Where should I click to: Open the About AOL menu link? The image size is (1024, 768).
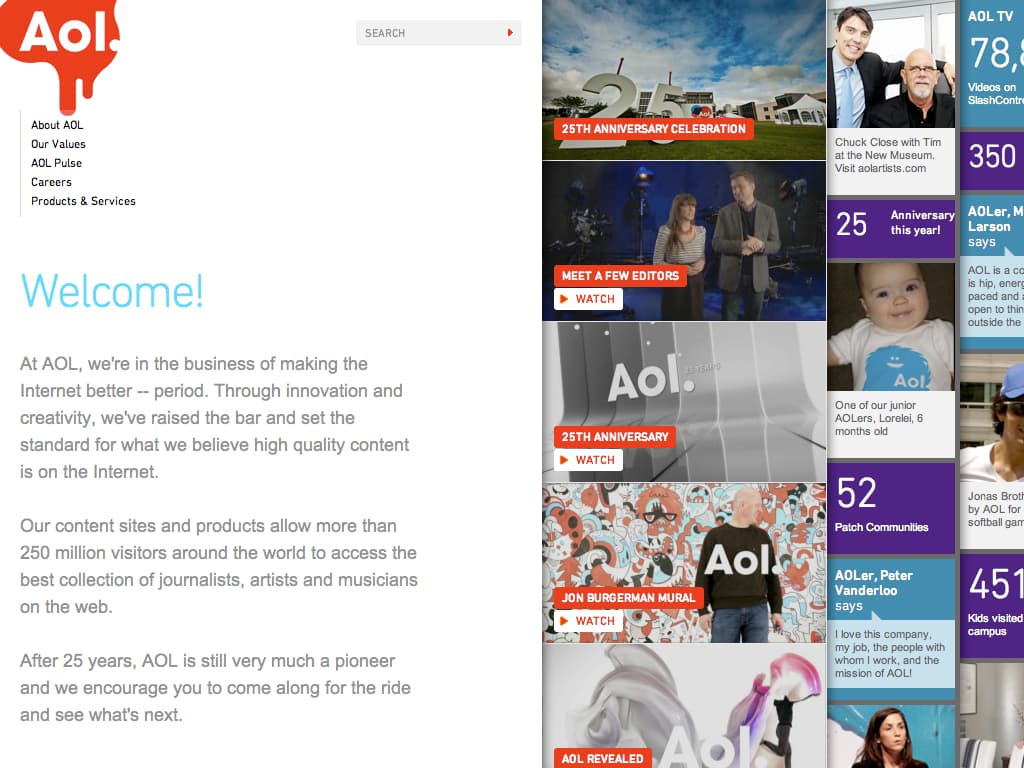click(x=57, y=125)
